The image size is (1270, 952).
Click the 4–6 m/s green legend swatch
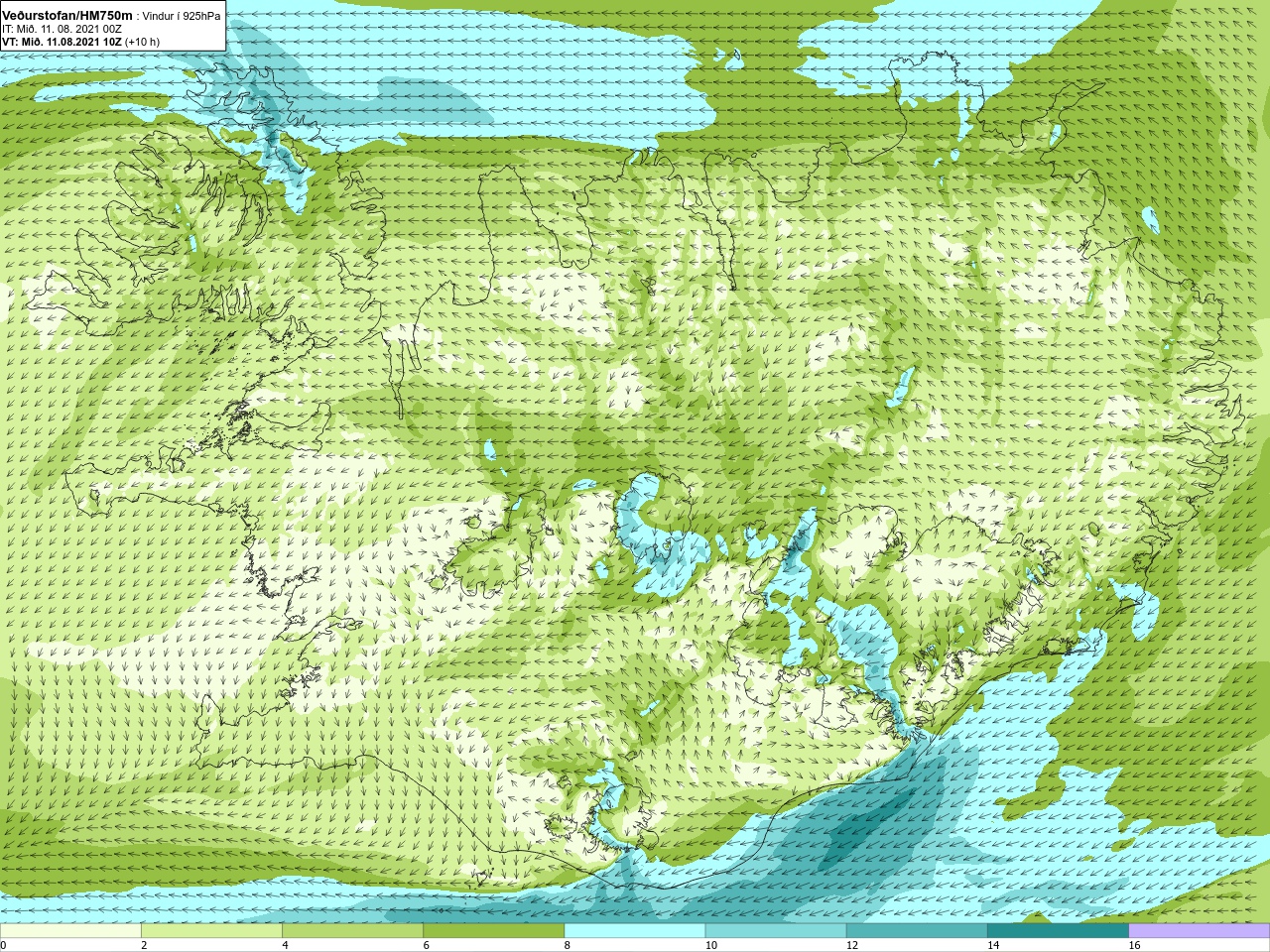click(x=352, y=930)
